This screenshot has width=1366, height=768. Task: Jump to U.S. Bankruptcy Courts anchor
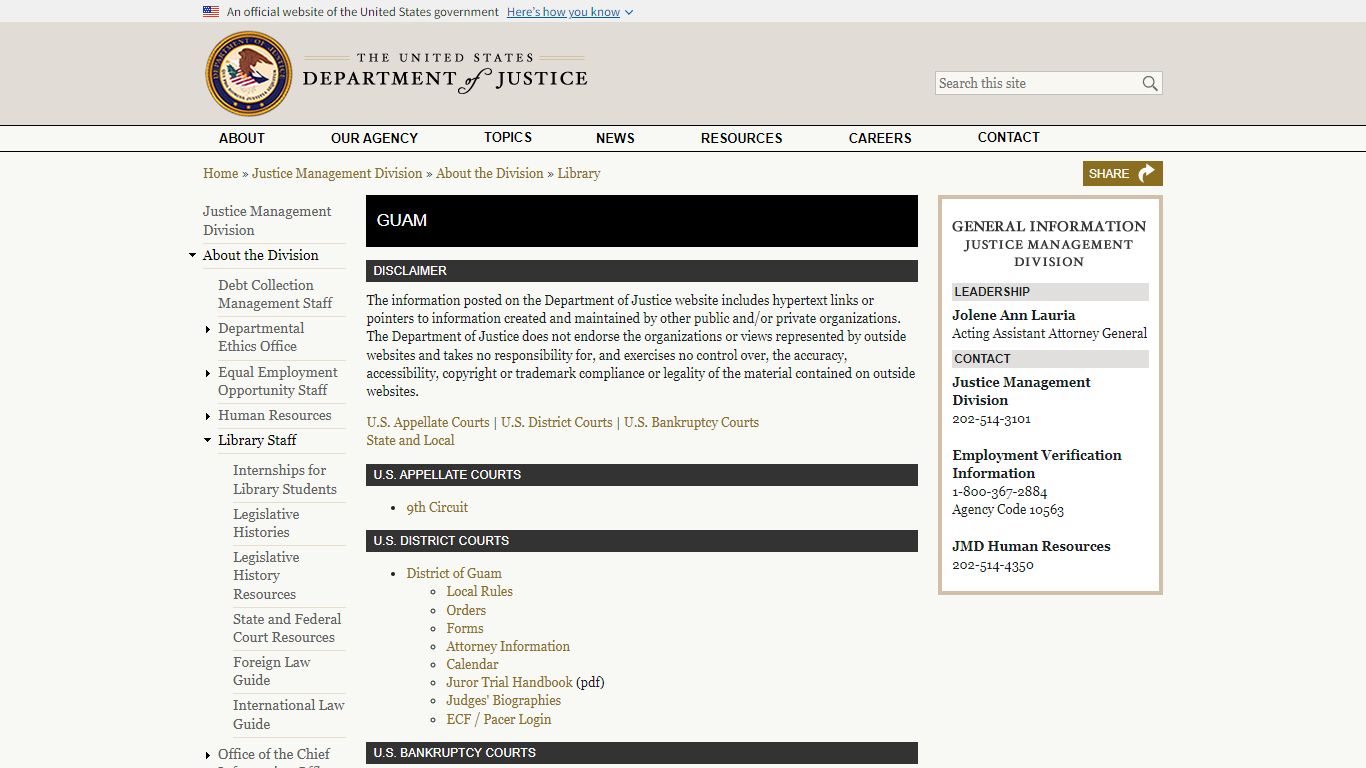691,422
